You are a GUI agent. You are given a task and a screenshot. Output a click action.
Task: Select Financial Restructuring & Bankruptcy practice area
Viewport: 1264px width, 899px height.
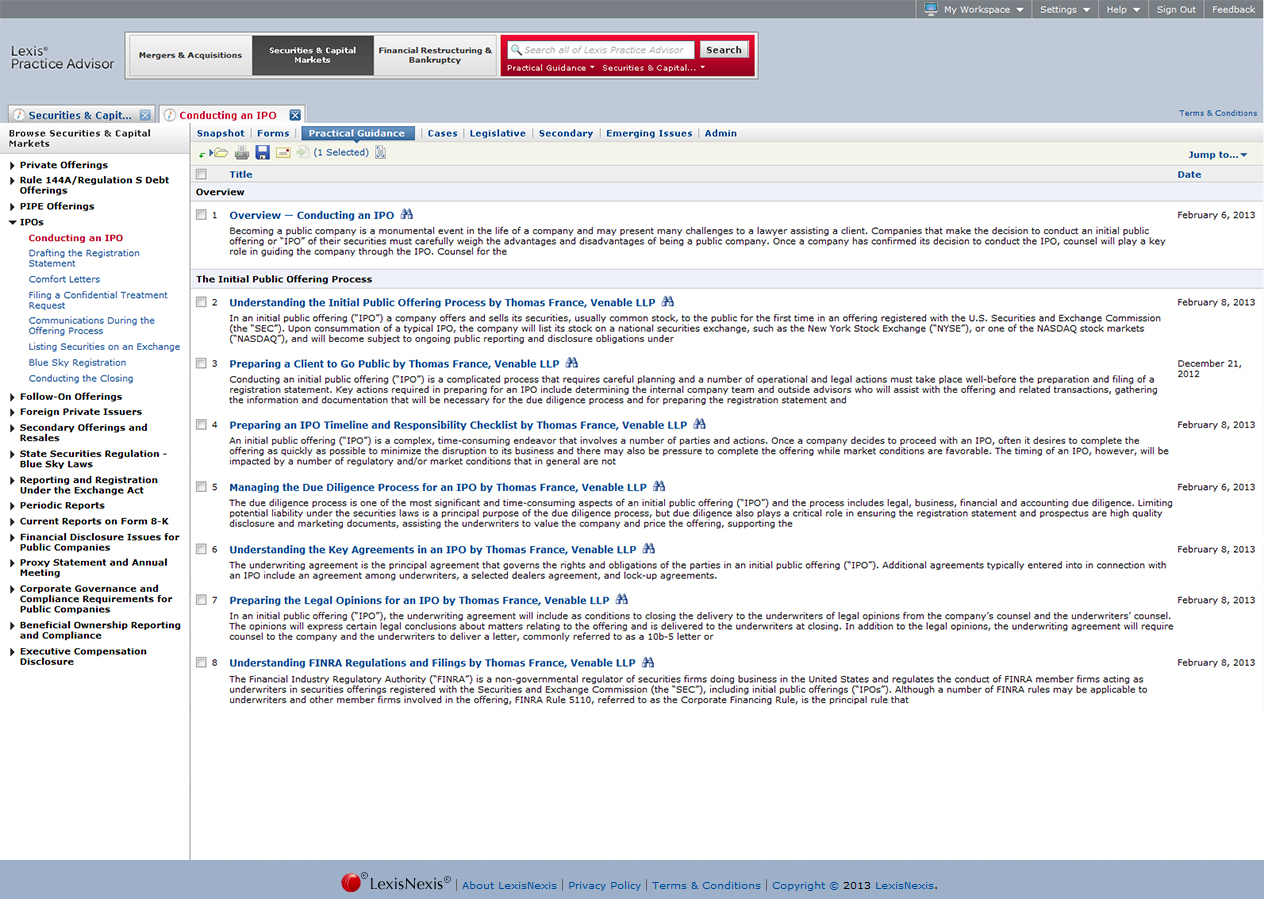pyautogui.click(x=435, y=55)
